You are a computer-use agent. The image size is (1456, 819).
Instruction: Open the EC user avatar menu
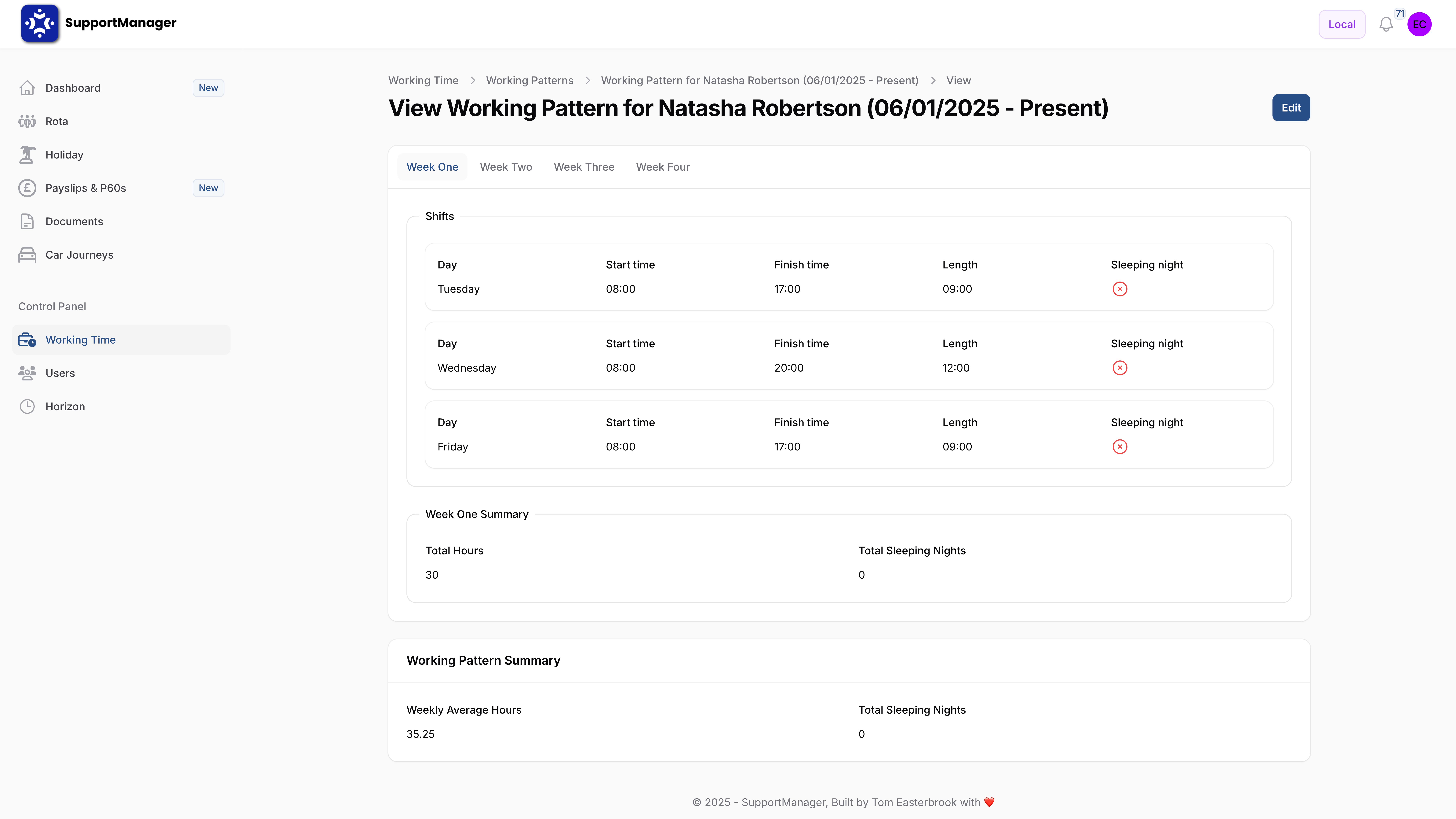pyautogui.click(x=1419, y=24)
